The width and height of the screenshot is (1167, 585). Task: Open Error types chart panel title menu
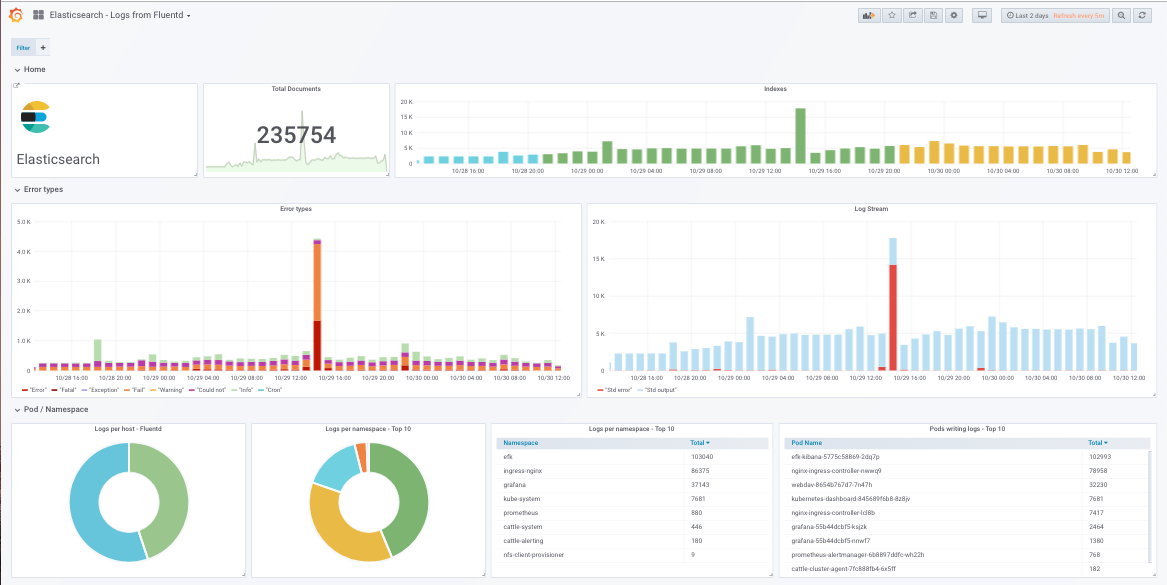pos(295,209)
